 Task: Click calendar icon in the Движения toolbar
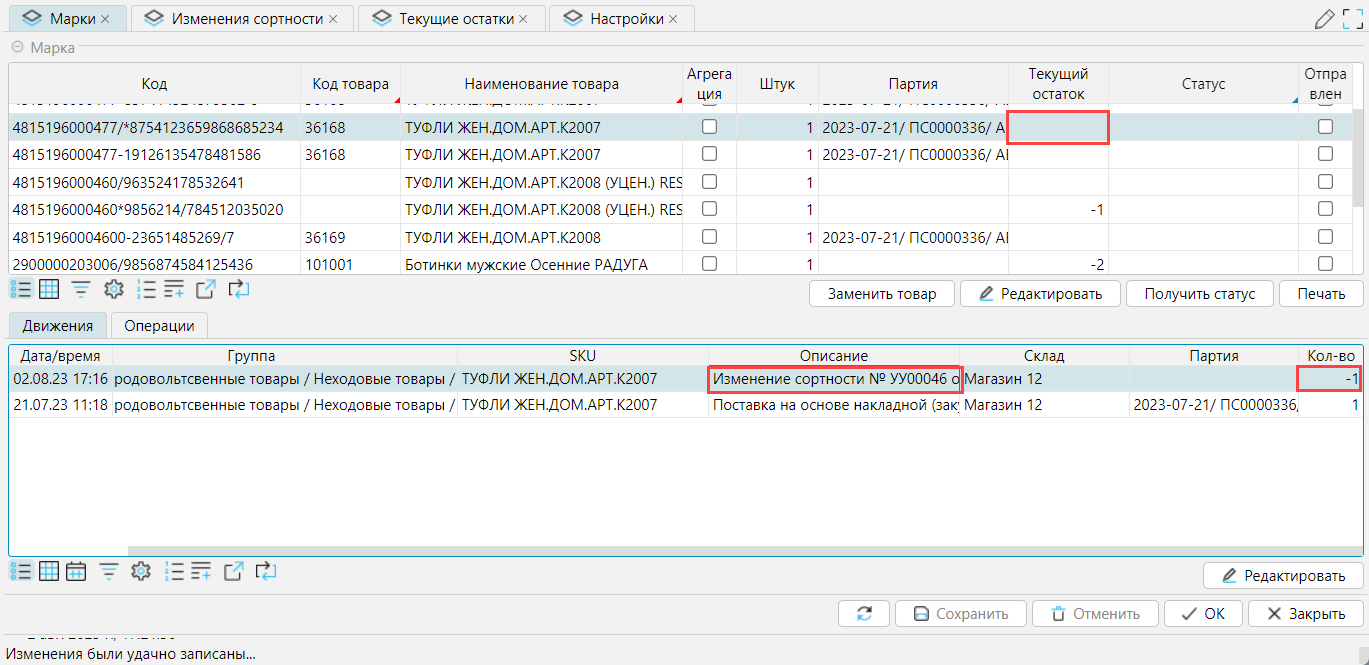76,571
